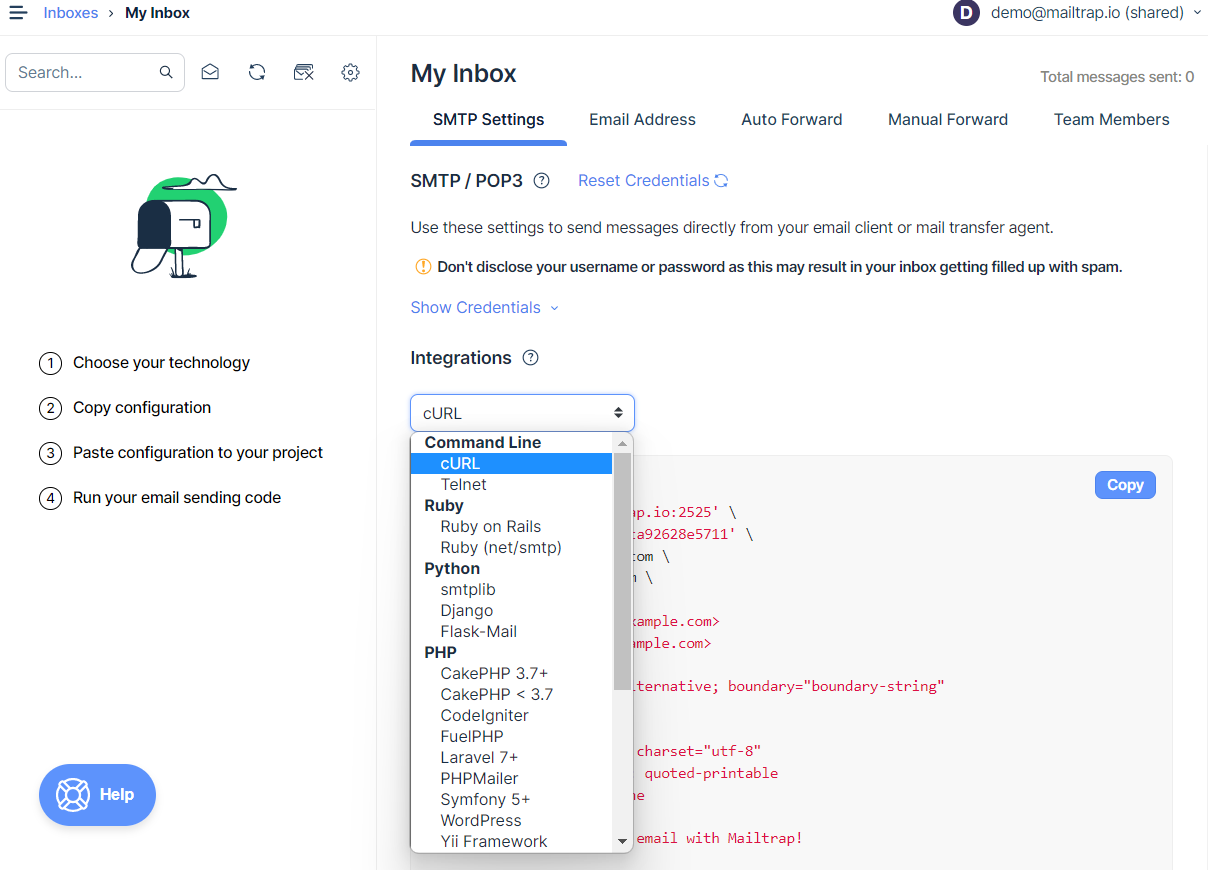
Task: Open the Team Members tab
Action: (1111, 120)
